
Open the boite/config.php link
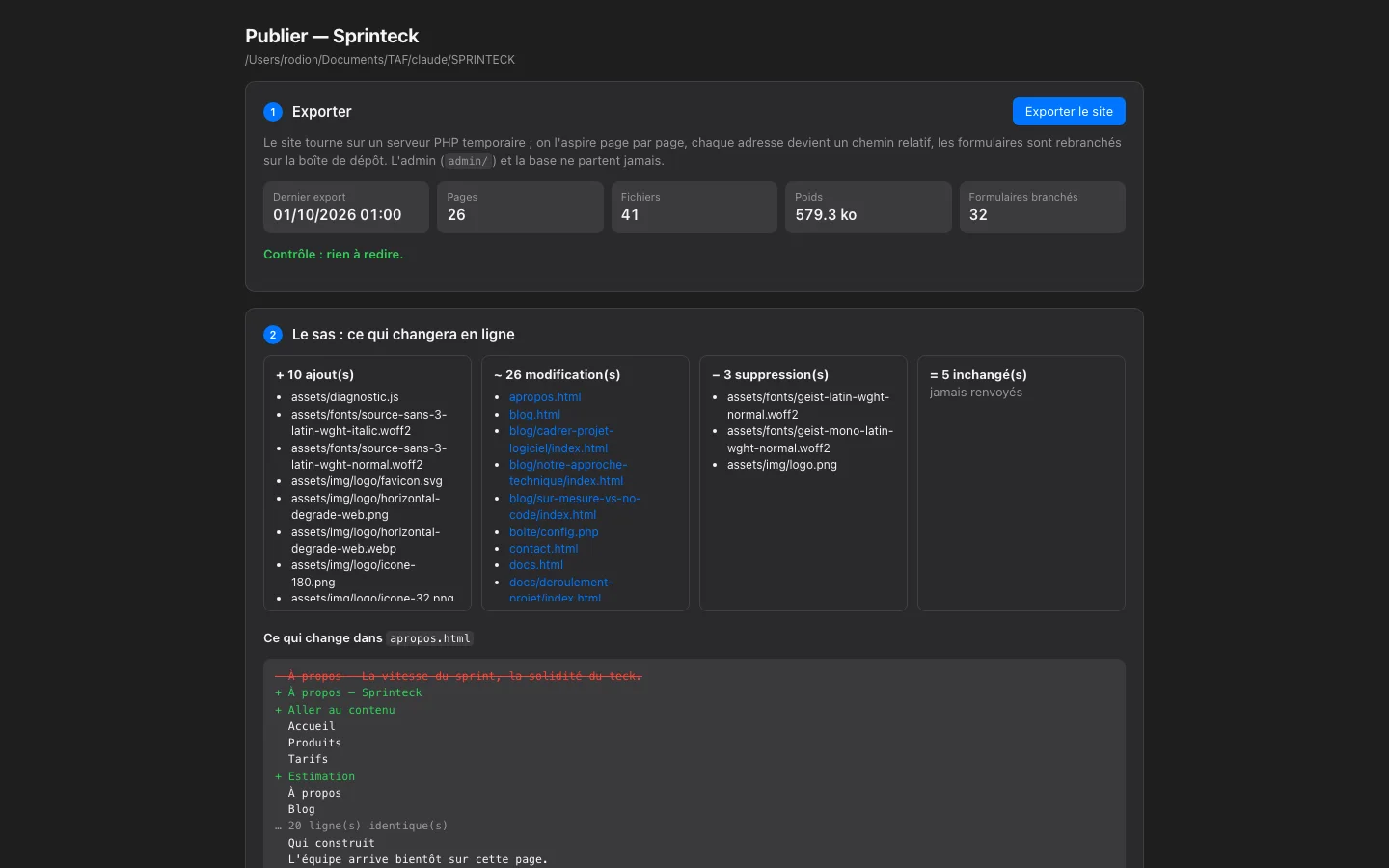[x=554, y=532]
